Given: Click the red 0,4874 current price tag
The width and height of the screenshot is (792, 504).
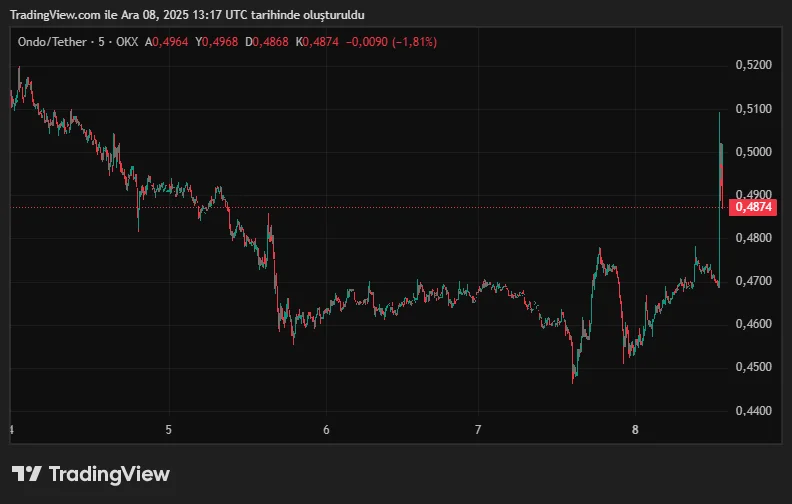Looking at the screenshot, I should pyautogui.click(x=754, y=207).
